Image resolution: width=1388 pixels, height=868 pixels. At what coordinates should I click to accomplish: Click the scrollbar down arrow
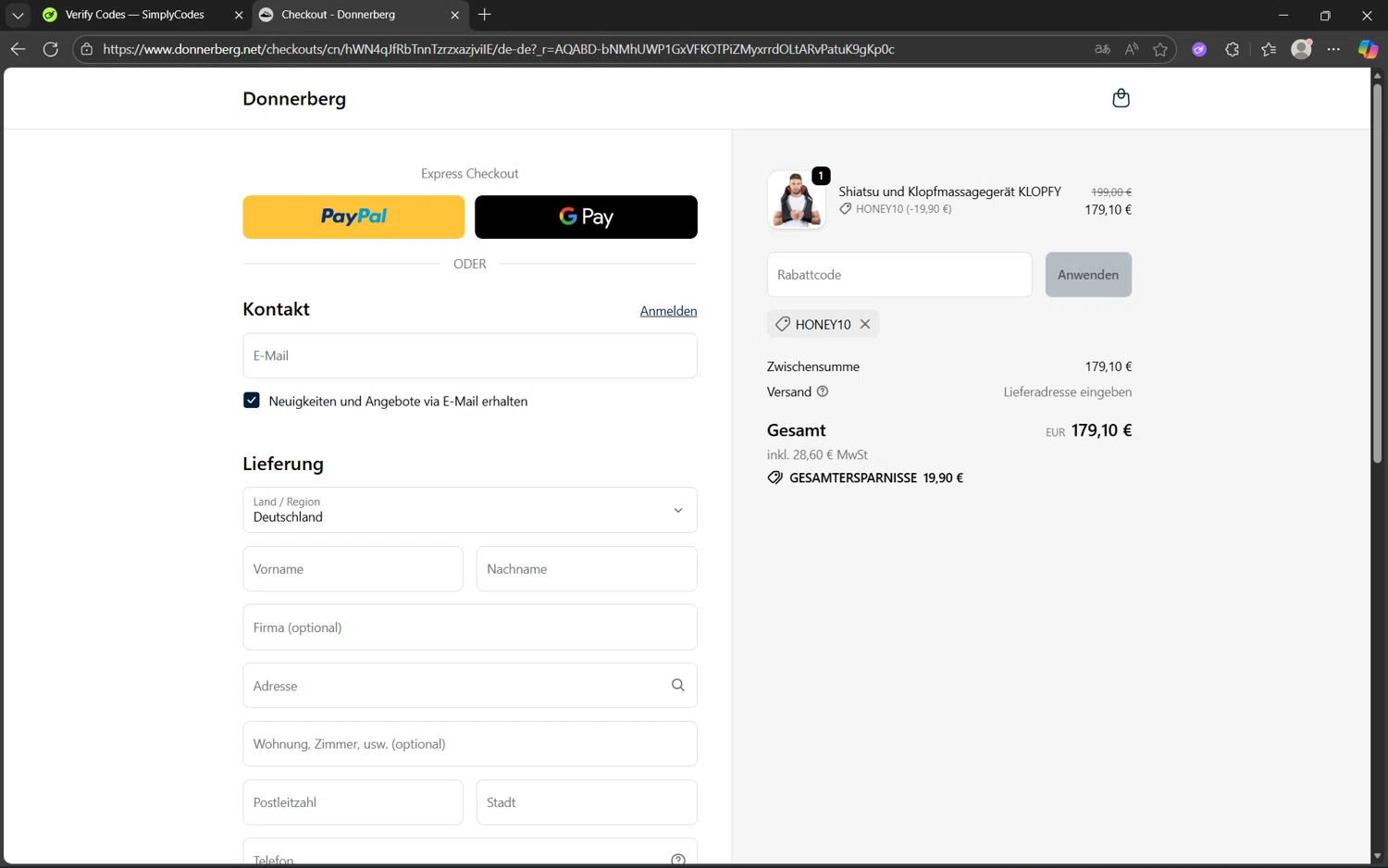click(1377, 857)
